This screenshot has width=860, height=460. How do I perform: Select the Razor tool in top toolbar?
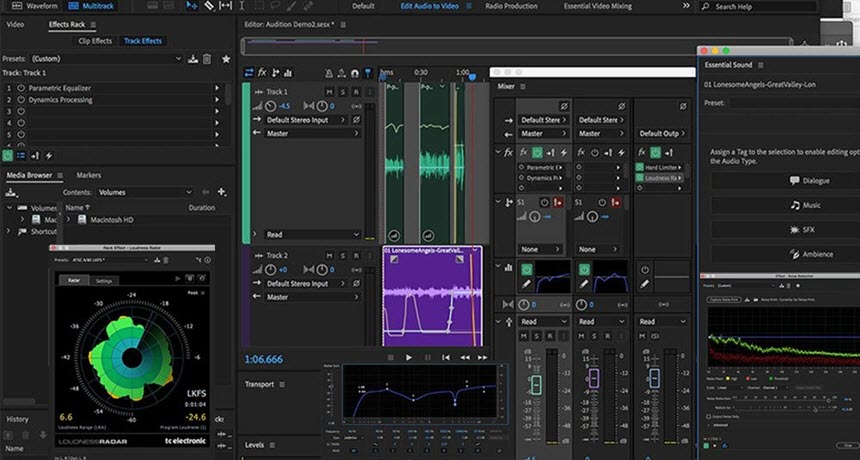209,5
